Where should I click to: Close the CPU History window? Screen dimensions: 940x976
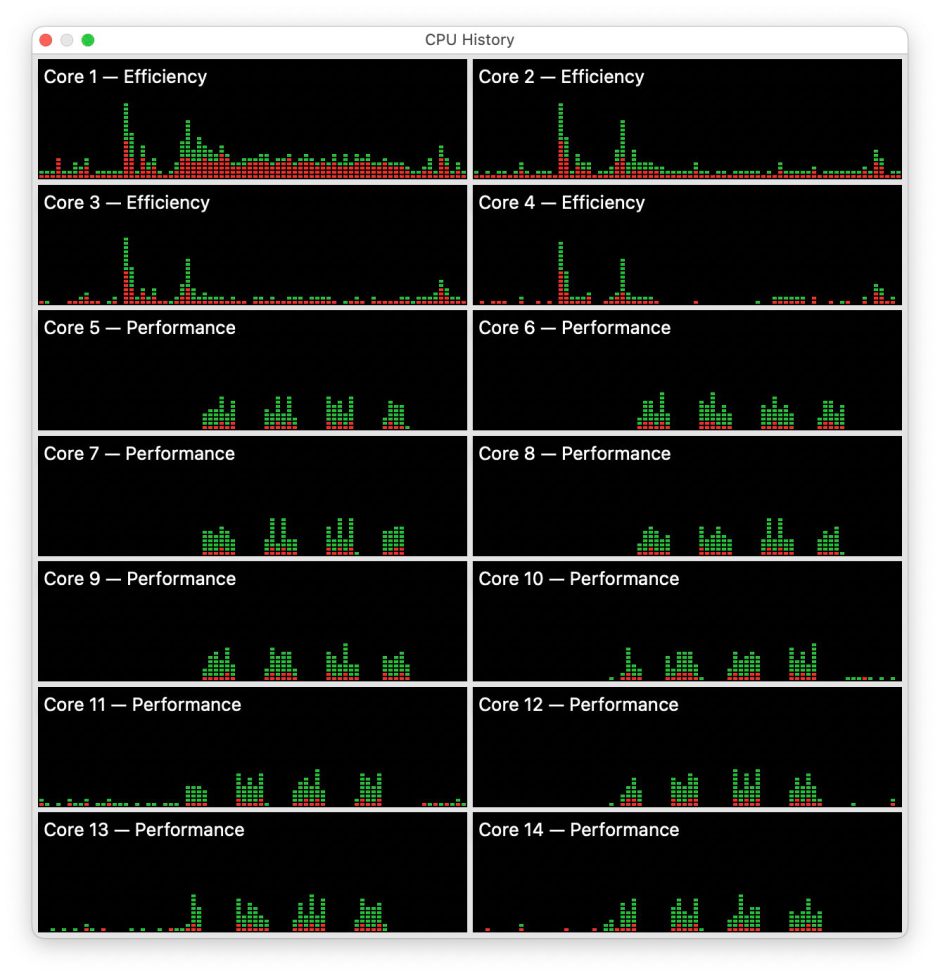(x=45, y=40)
